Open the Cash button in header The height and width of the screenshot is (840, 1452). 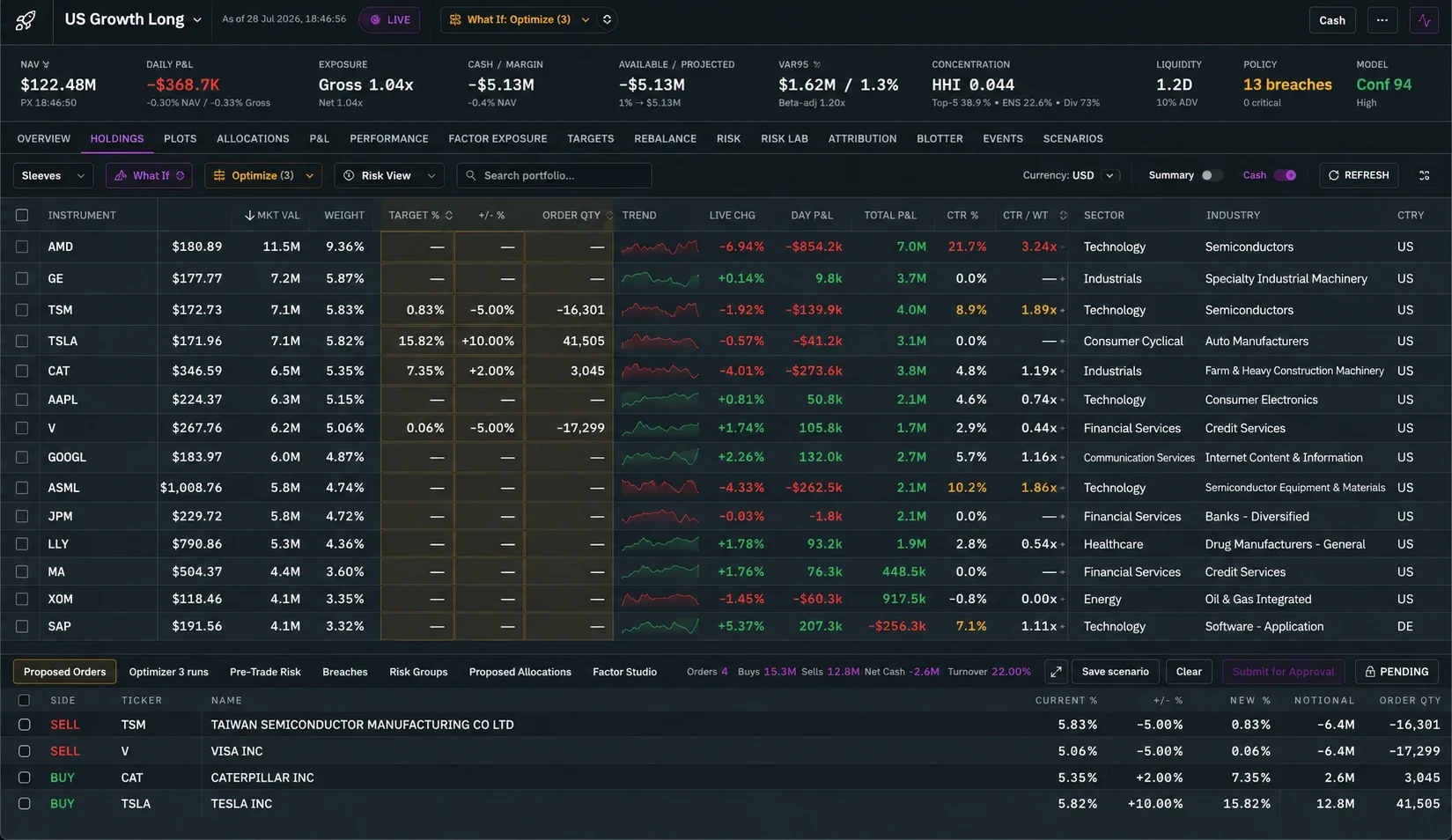pyautogui.click(x=1331, y=20)
